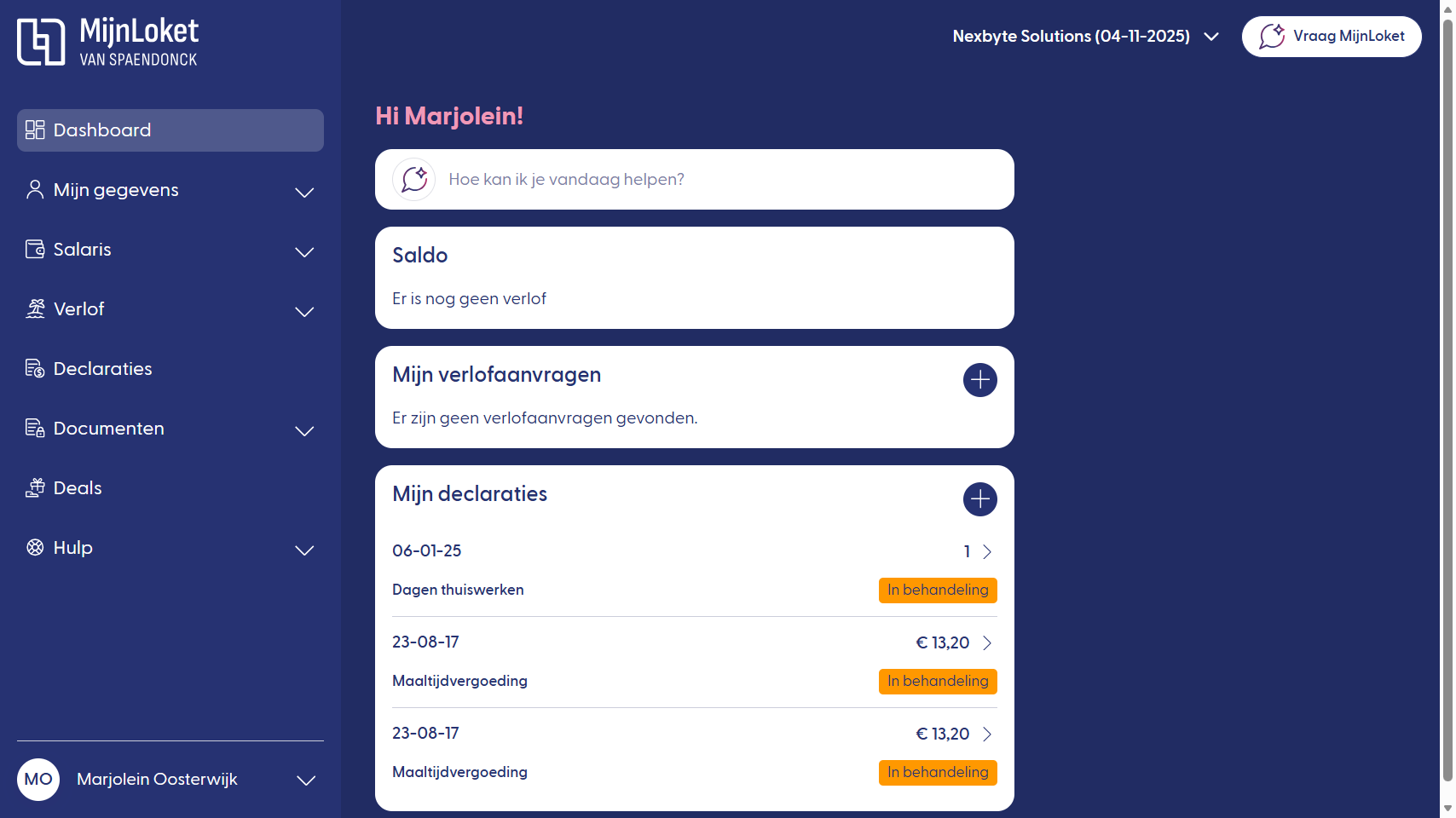Click the vertical page scrollbar

tap(1447, 400)
